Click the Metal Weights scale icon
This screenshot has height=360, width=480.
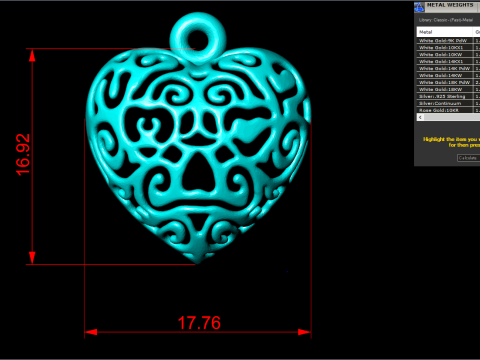419,7
